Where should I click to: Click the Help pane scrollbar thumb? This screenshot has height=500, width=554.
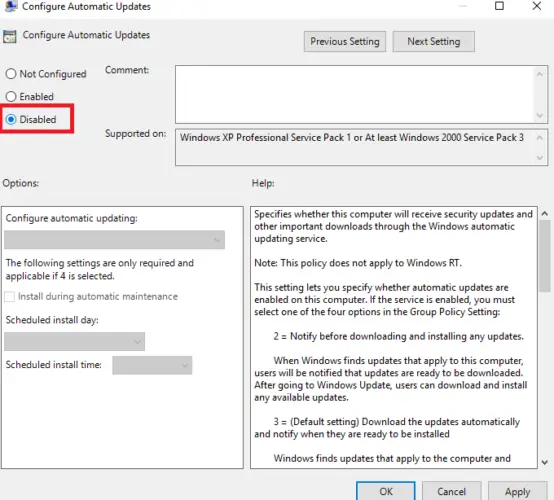(x=545, y=256)
